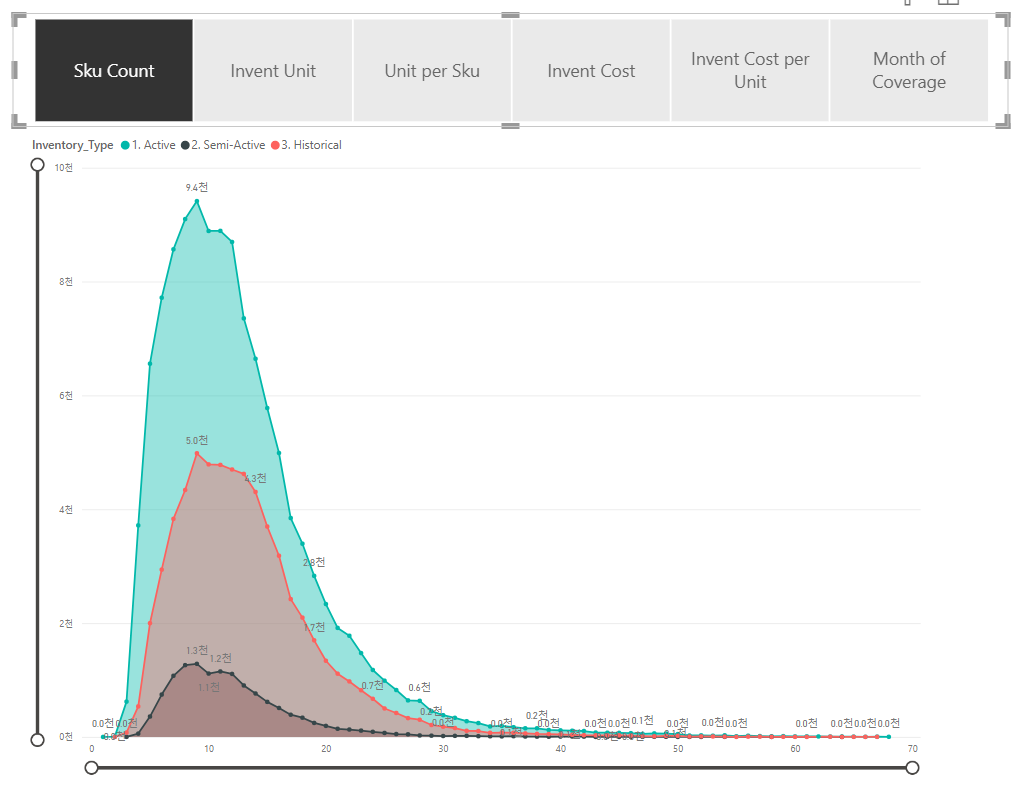Image resolution: width=1014 pixels, height=793 pixels.
Task: Click top handle of vertical zoom slider
Action: (x=38, y=165)
